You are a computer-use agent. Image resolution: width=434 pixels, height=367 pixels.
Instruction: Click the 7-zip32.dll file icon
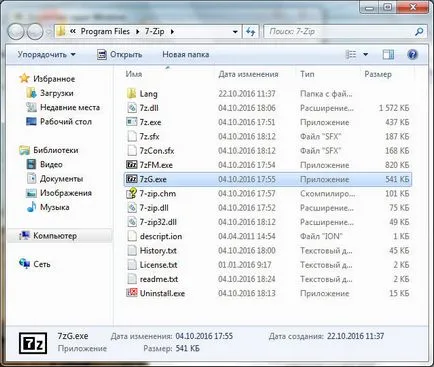132,222
